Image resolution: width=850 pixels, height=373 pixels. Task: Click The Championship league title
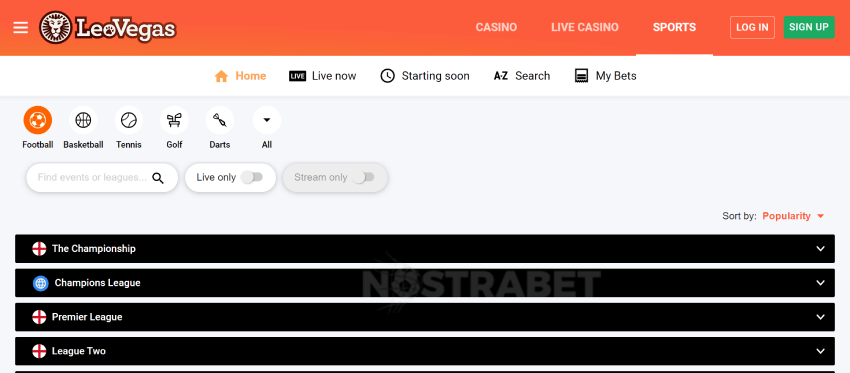click(x=94, y=249)
